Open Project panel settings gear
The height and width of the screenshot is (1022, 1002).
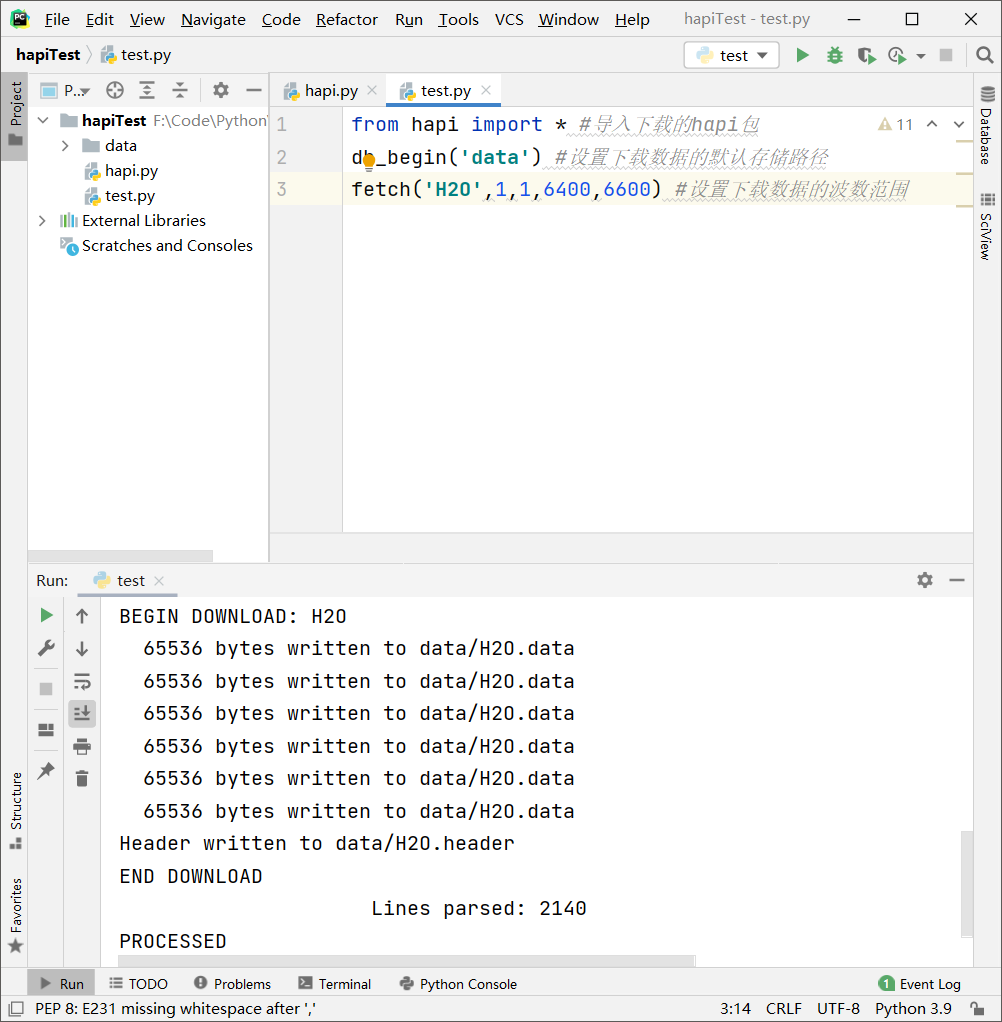(221, 90)
